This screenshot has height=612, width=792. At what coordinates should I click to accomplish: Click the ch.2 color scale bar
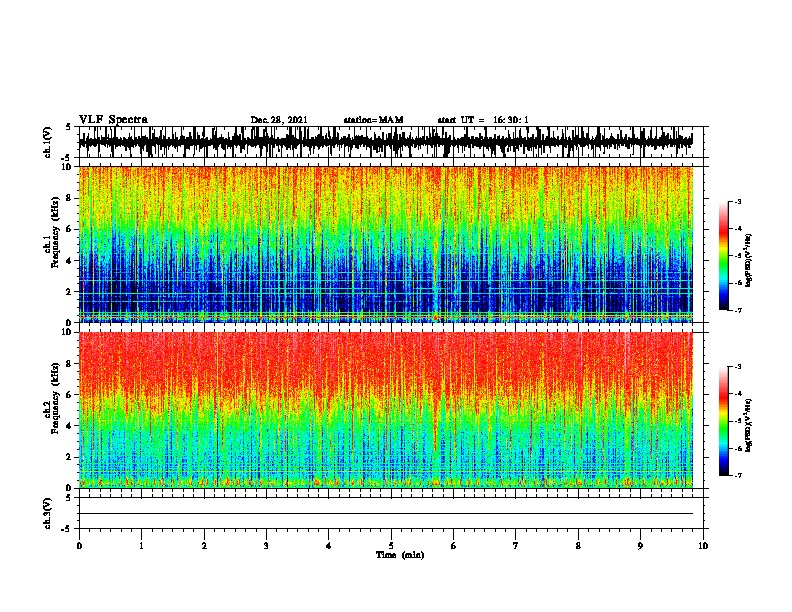724,421
